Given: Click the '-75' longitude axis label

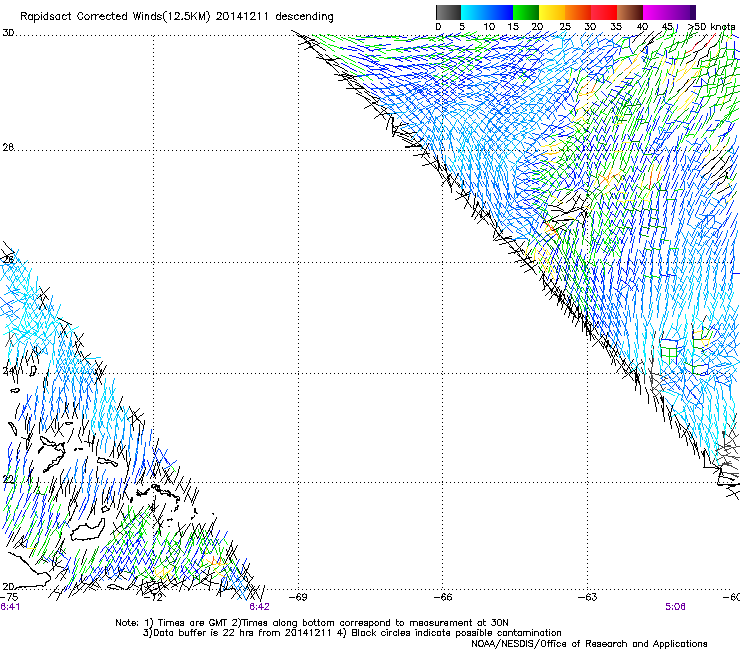Looking at the screenshot, I should pos(9,598).
